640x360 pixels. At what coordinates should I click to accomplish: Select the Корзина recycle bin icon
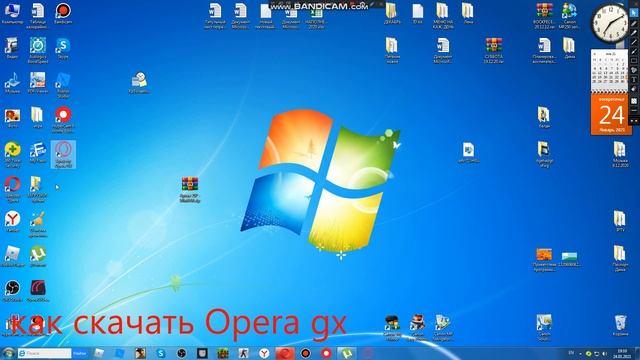click(620, 325)
